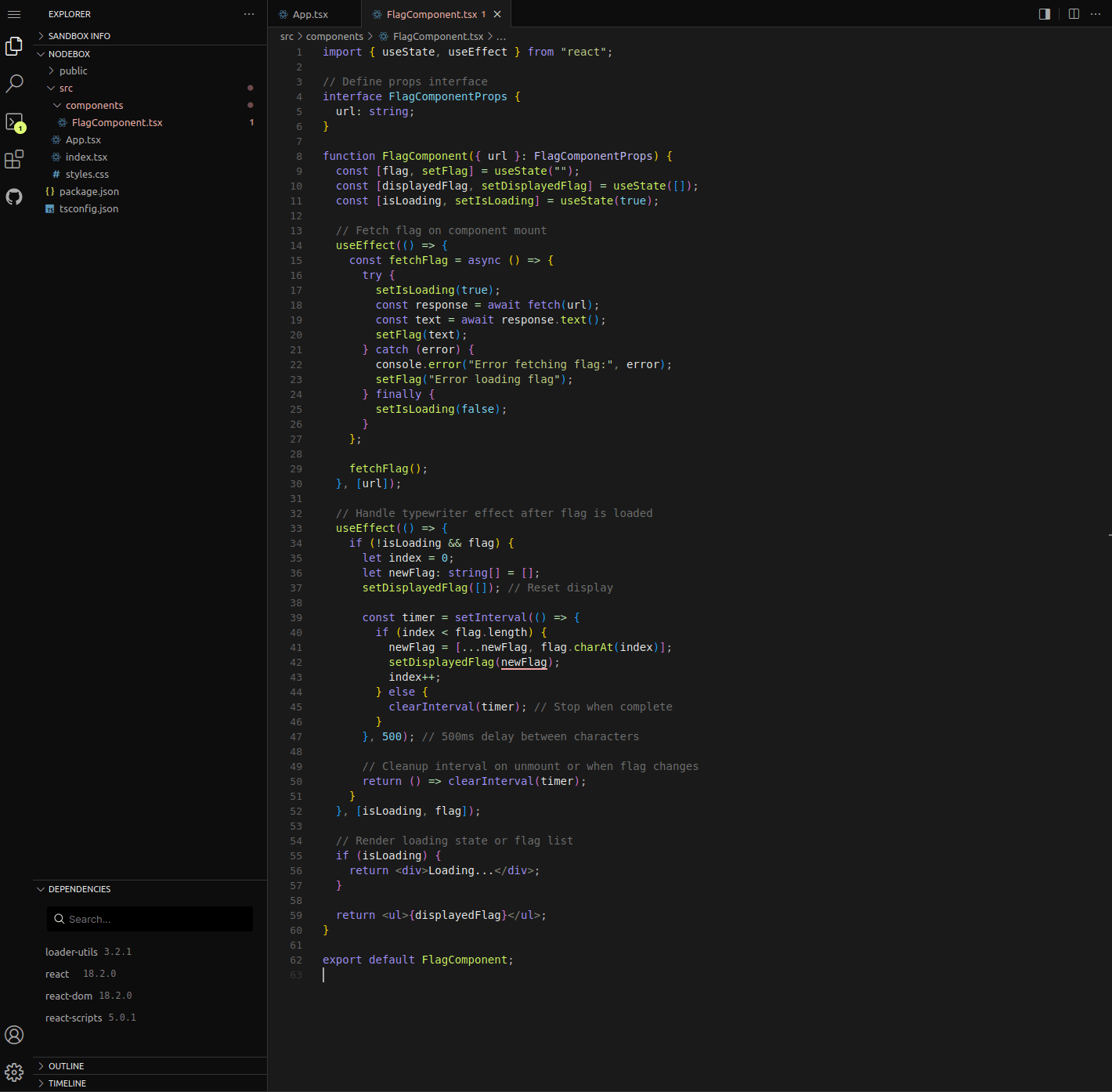Image resolution: width=1112 pixels, height=1092 pixels.
Task: Open the Extensions view icon
Action: (14, 159)
